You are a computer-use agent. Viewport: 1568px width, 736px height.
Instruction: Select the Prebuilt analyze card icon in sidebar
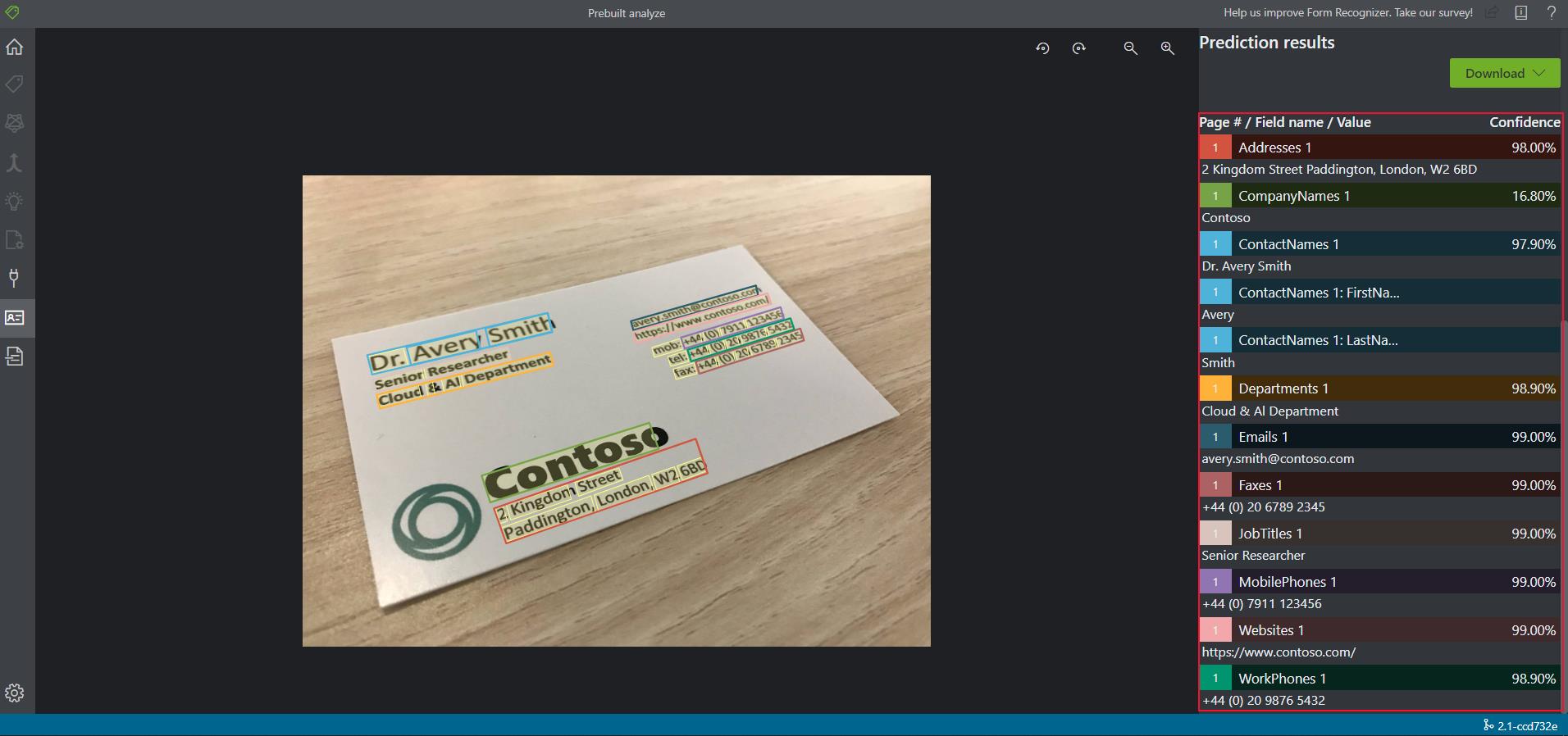coord(15,317)
